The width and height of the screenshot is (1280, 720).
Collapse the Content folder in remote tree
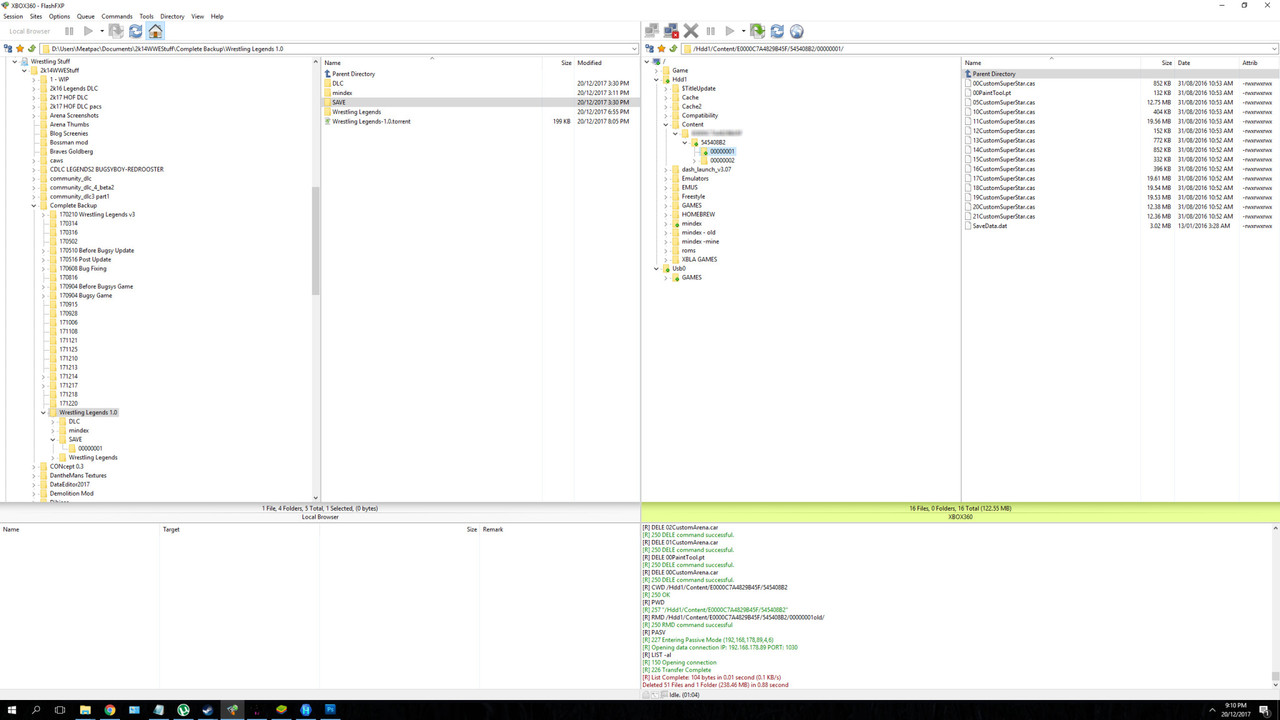tap(666, 125)
